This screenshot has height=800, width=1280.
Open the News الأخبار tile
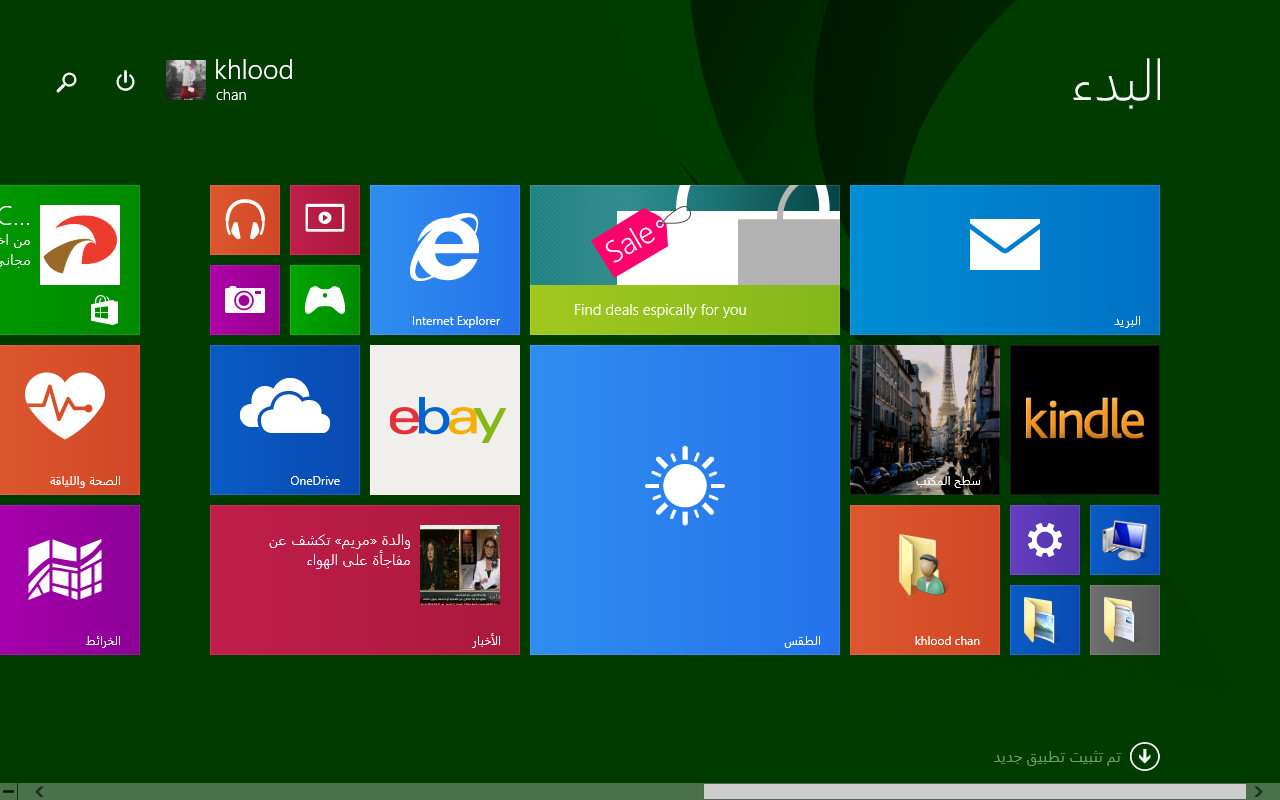tap(365, 580)
